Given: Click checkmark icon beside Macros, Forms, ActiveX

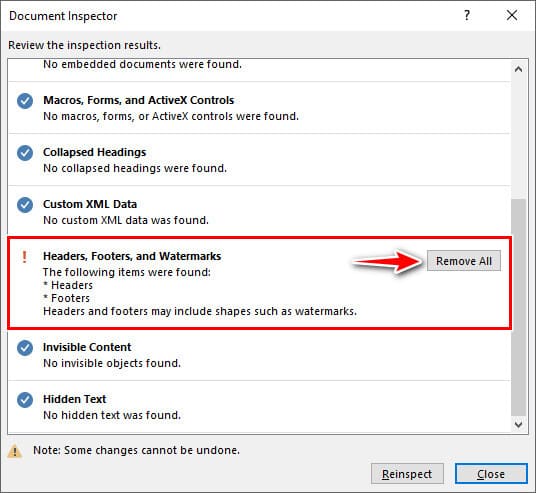Looking at the screenshot, I should [25, 101].
